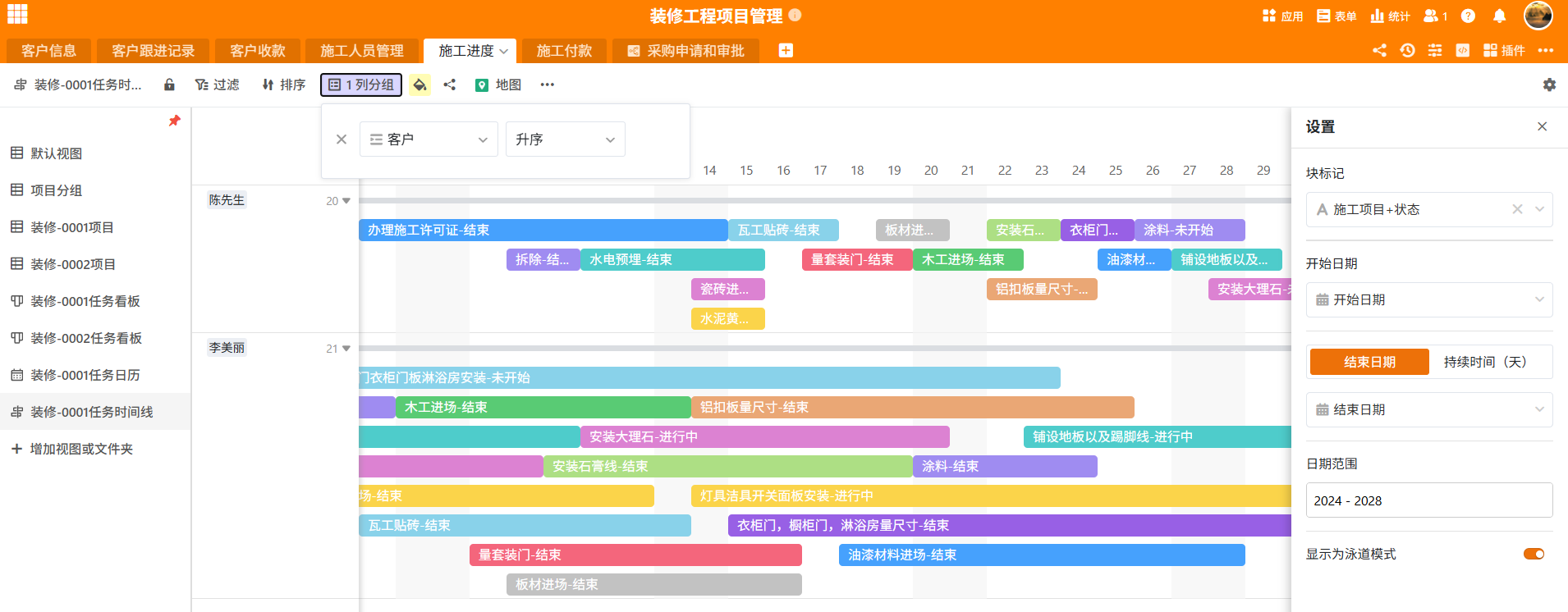Click the share icon in view toolbar
Viewport: 1568px width, 612px height.
[x=450, y=84]
